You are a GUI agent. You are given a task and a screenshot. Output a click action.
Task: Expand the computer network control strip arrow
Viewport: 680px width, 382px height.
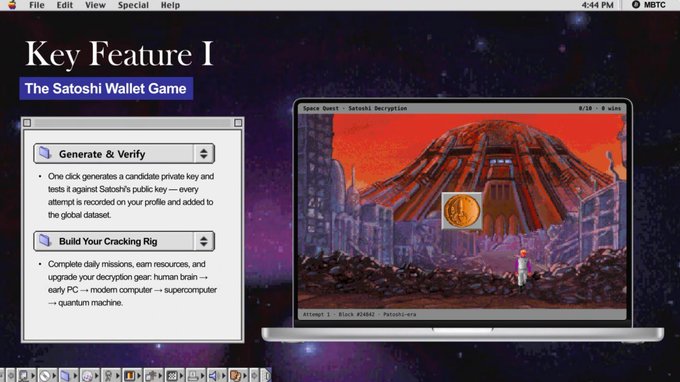pyautogui.click(x=33, y=375)
